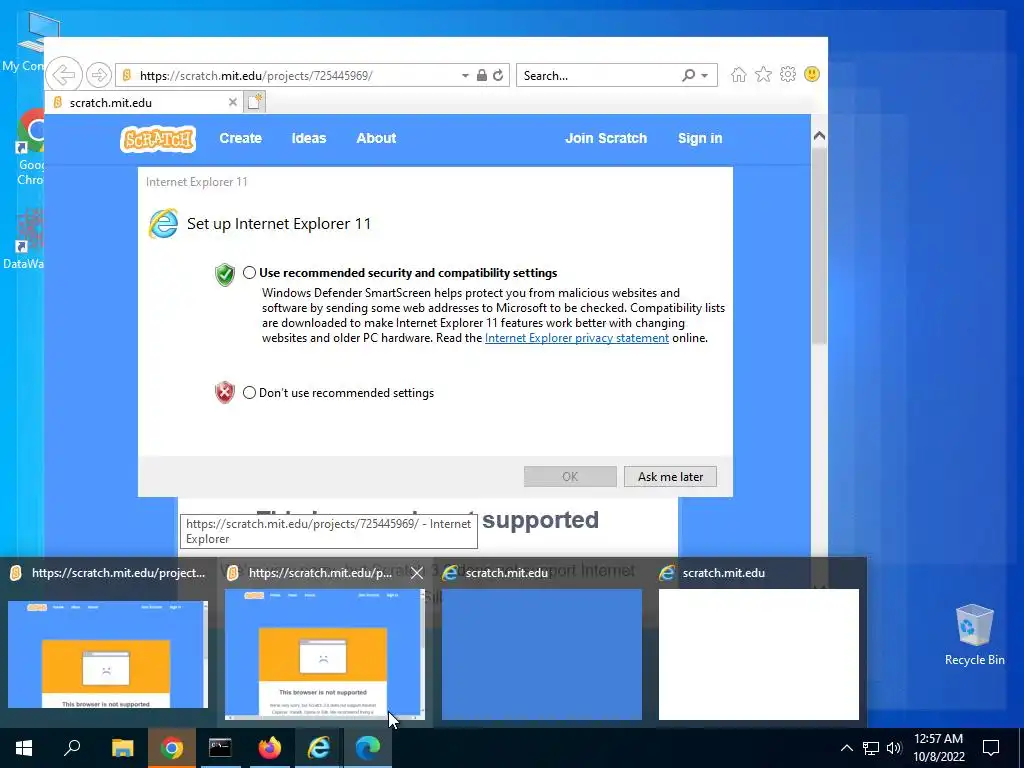The image size is (1024, 768).
Task: Open the About page on Scratch
Action: 376,138
